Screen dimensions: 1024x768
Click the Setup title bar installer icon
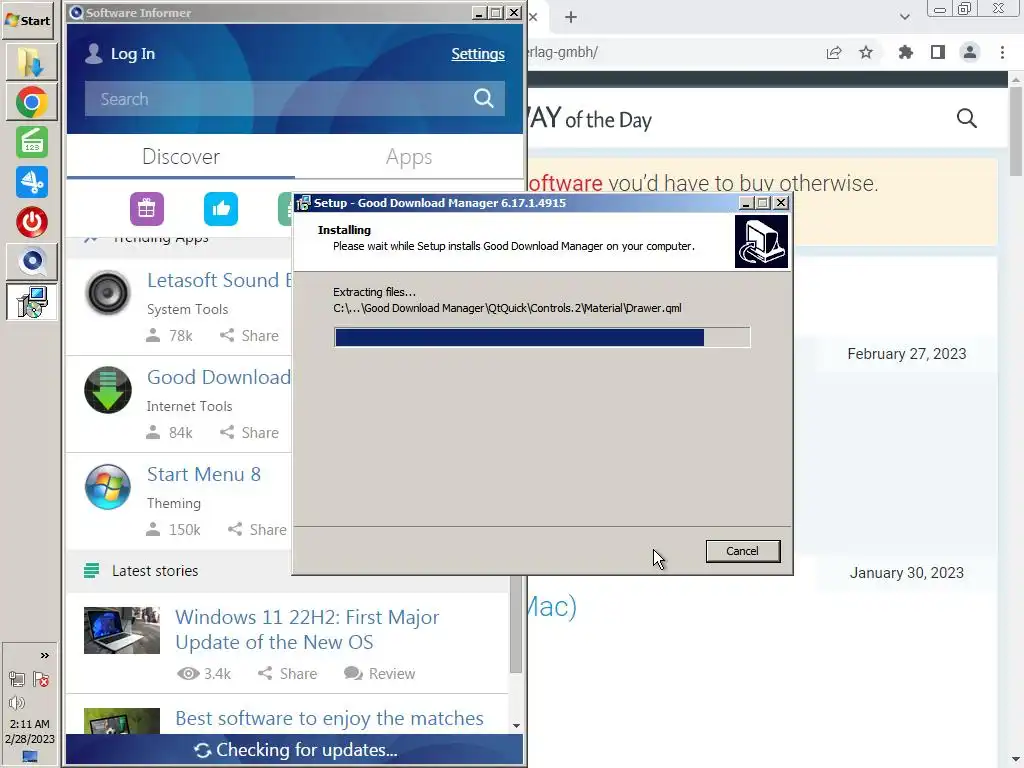point(302,203)
